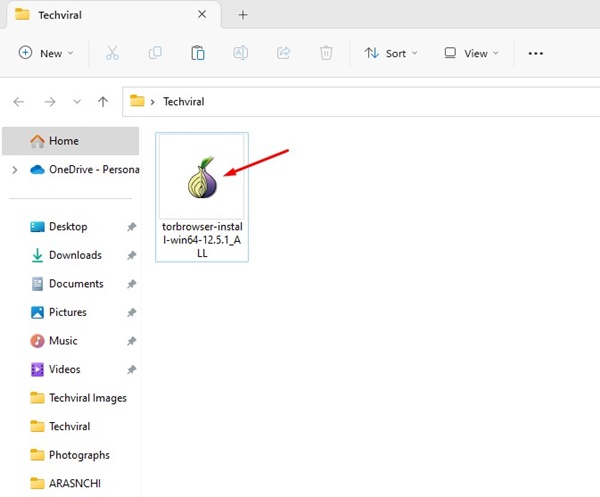600x497 pixels.
Task: Open Music in quick access
Action: (x=54, y=341)
